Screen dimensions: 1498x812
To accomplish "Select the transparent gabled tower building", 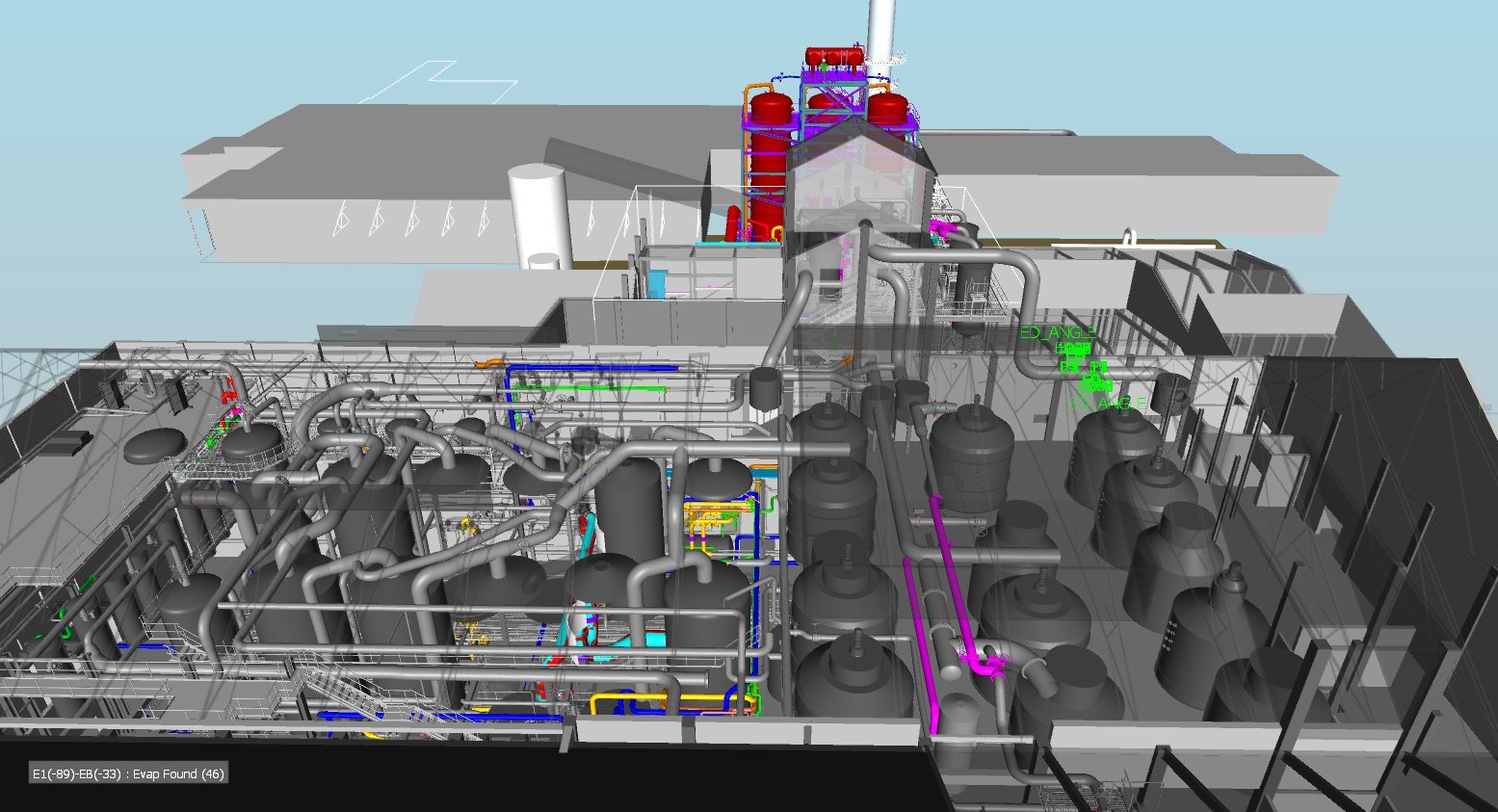I will (x=857, y=193).
